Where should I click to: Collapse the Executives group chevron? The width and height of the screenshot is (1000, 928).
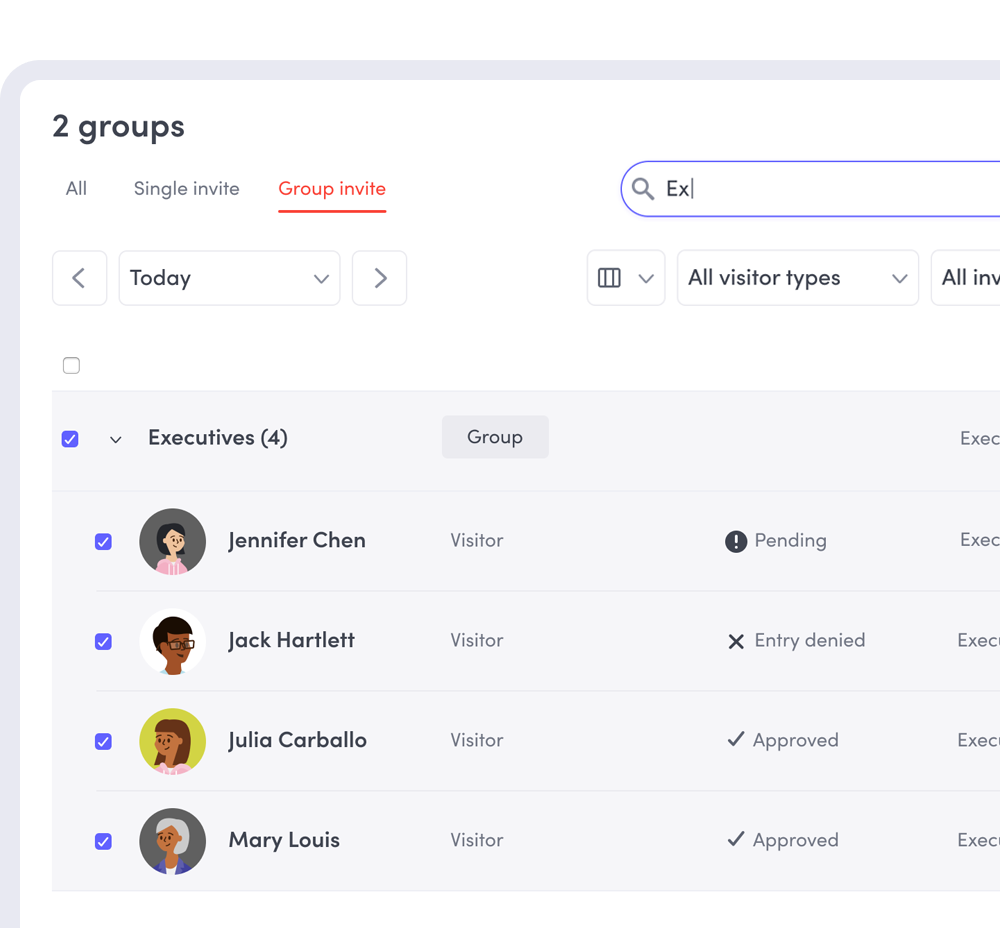[115, 438]
